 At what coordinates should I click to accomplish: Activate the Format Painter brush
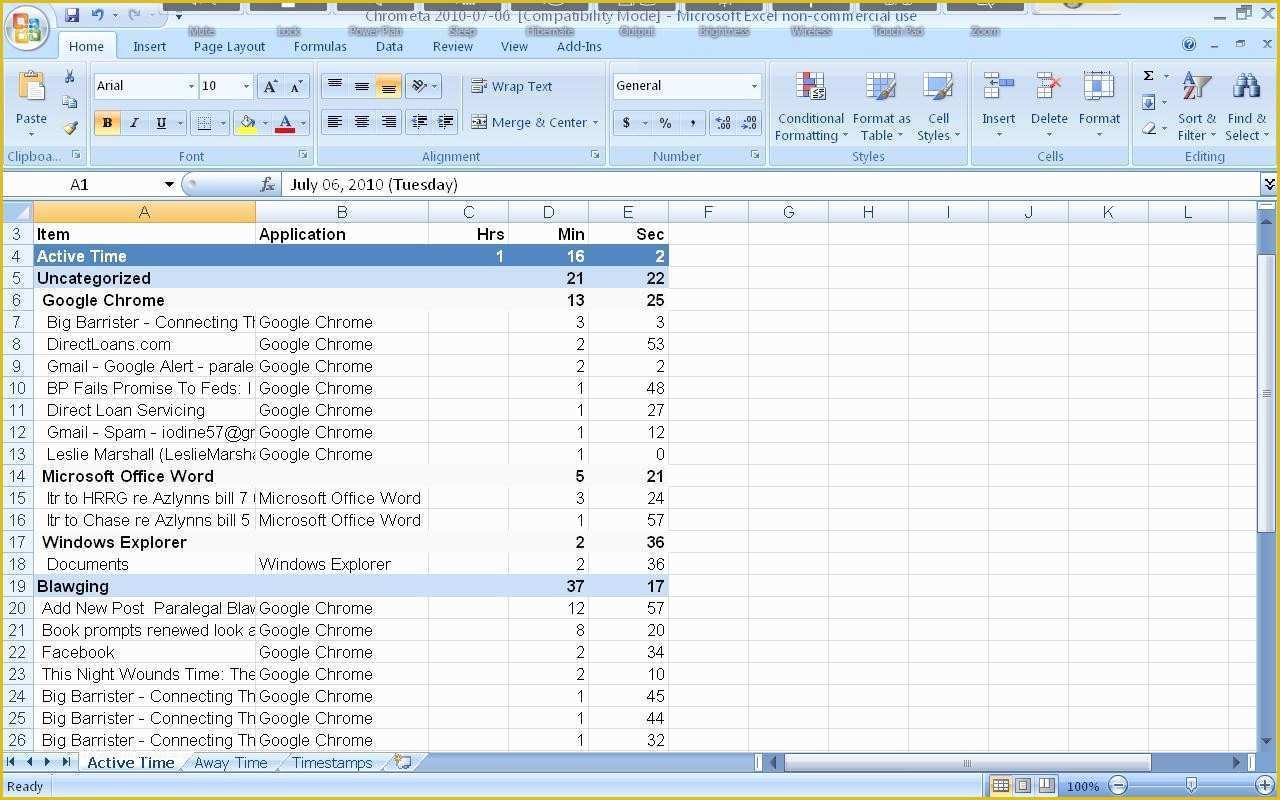(69, 128)
